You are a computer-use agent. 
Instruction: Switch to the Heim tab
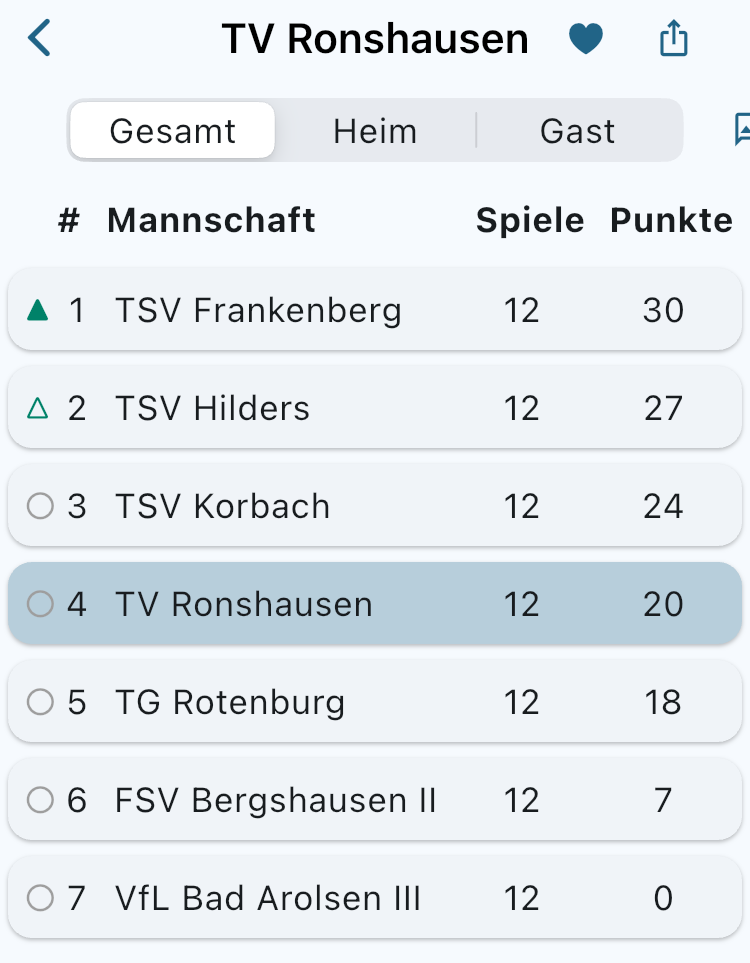pyautogui.click(x=375, y=131)
